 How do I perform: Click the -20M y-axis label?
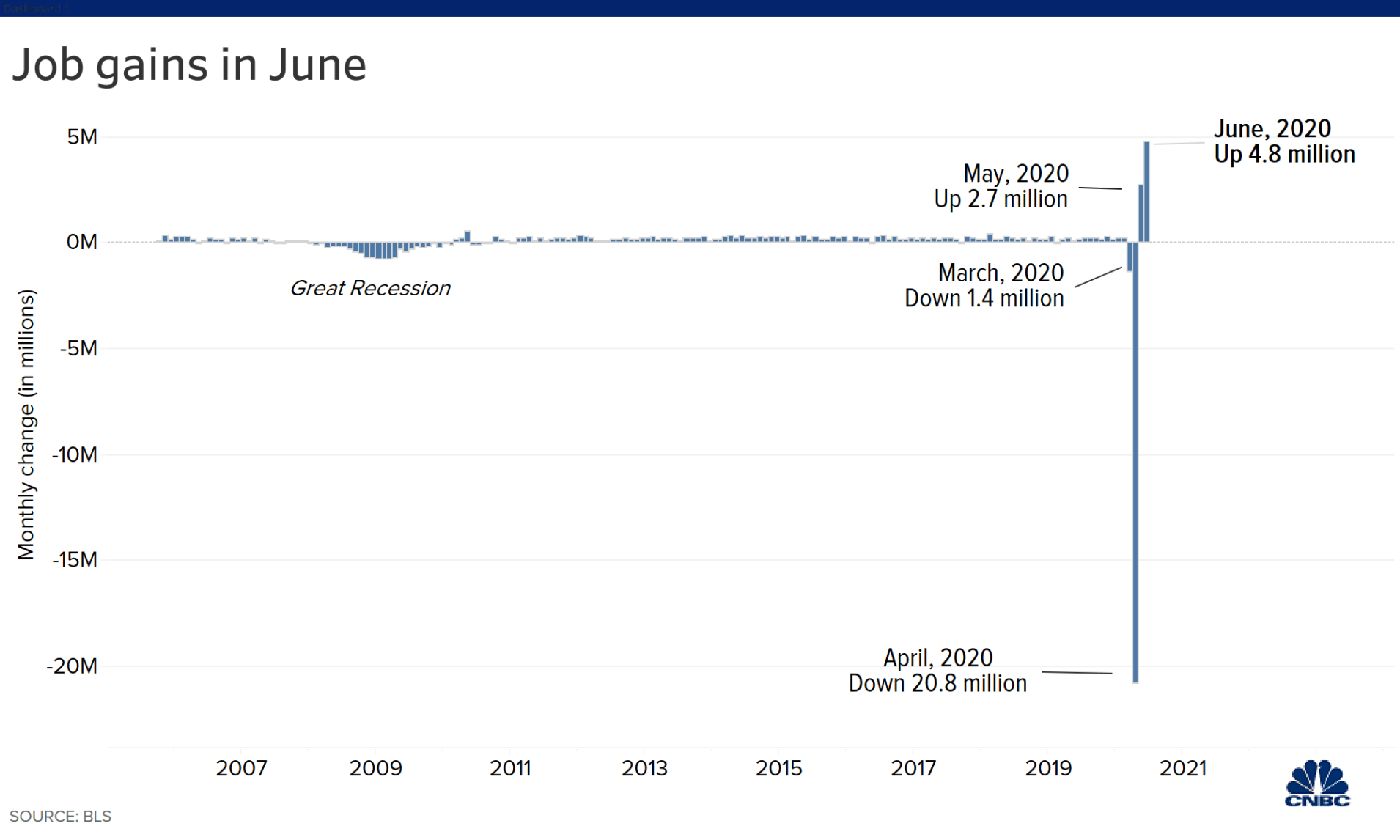(x=72, y=666)
